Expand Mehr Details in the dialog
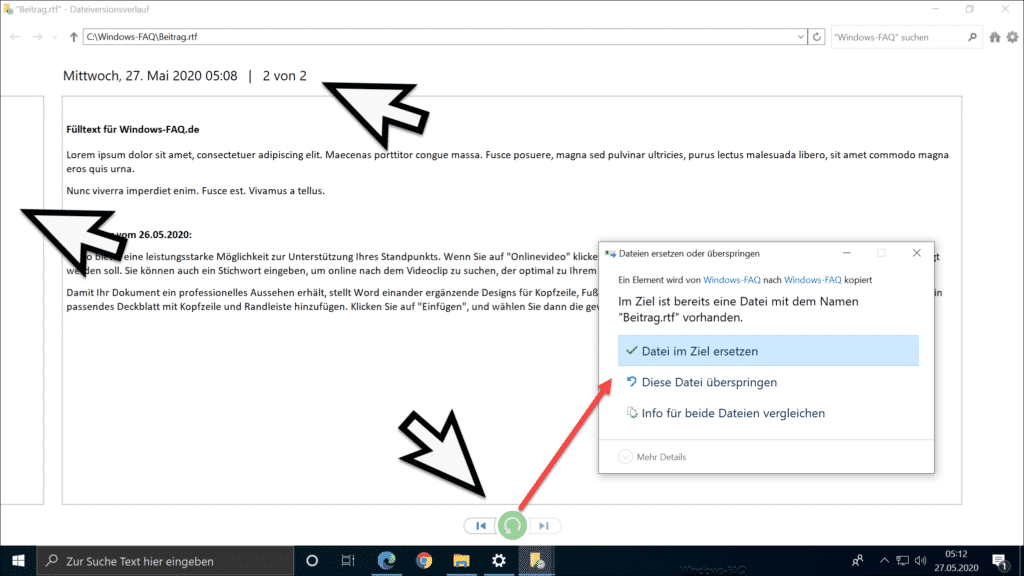The height and width of the screenshot is (576, 1024). (652, 456)
